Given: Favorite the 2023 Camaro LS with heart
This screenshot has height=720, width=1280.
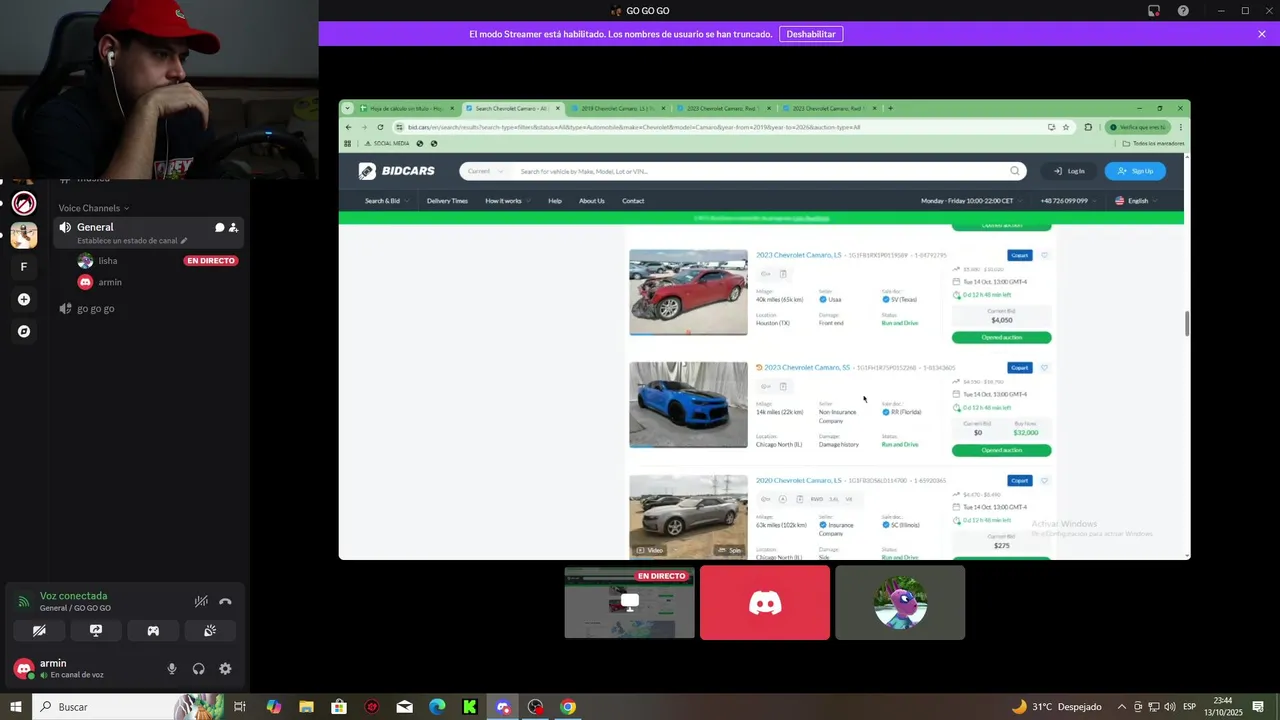Looking at the screenshot, I should point(1045,255).
